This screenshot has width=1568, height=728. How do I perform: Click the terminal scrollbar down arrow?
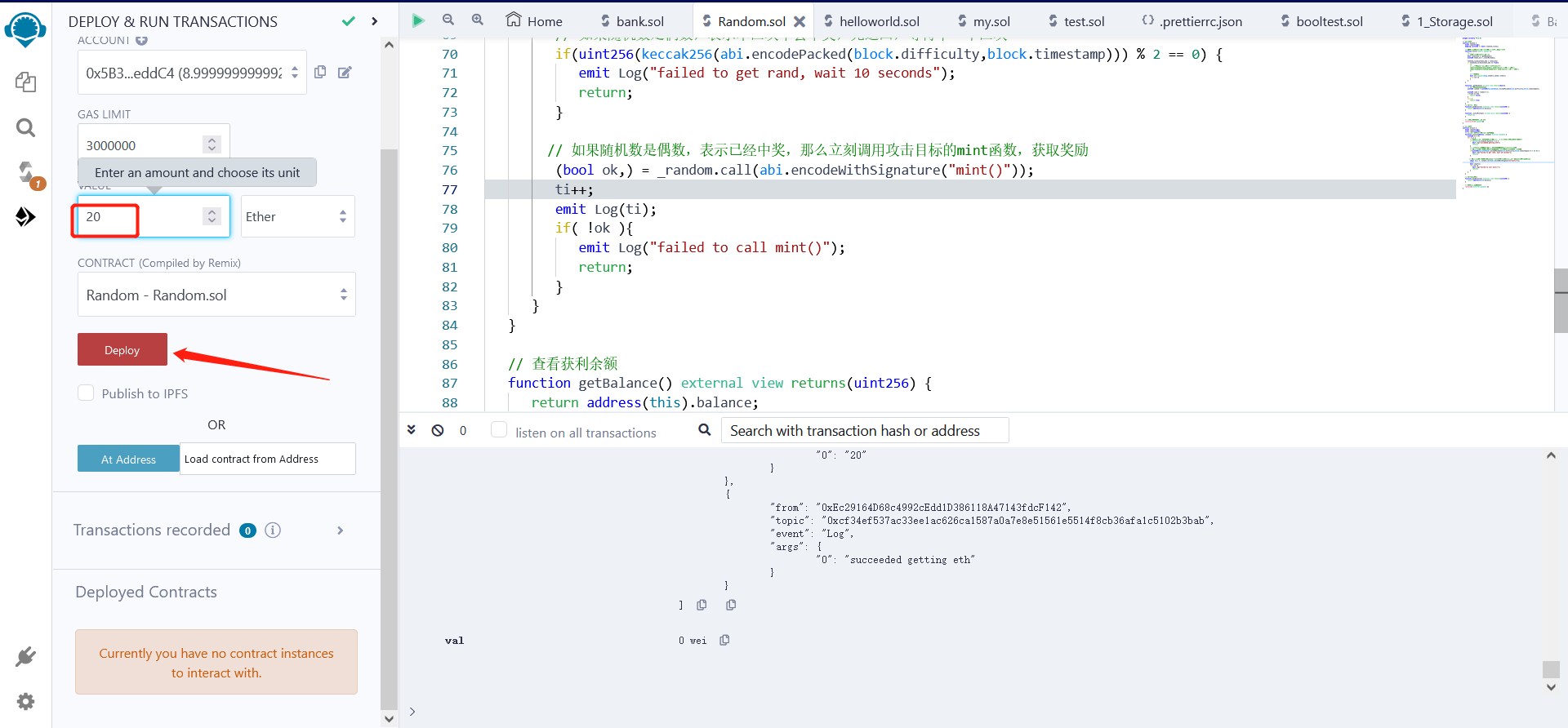pyautogui.click(x=1551, y=687)
